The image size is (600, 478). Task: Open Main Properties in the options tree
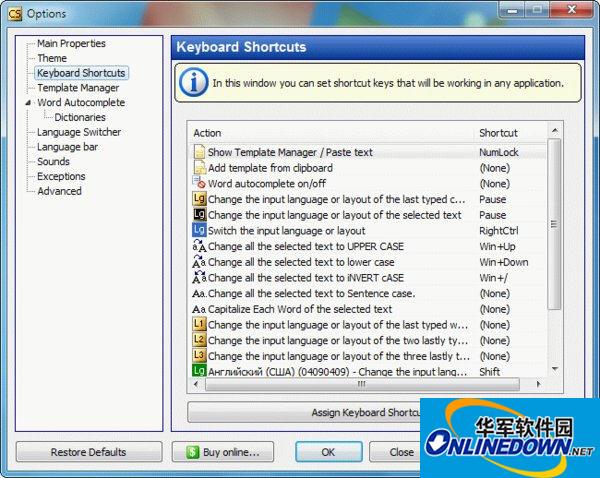(x=71, y=43)
